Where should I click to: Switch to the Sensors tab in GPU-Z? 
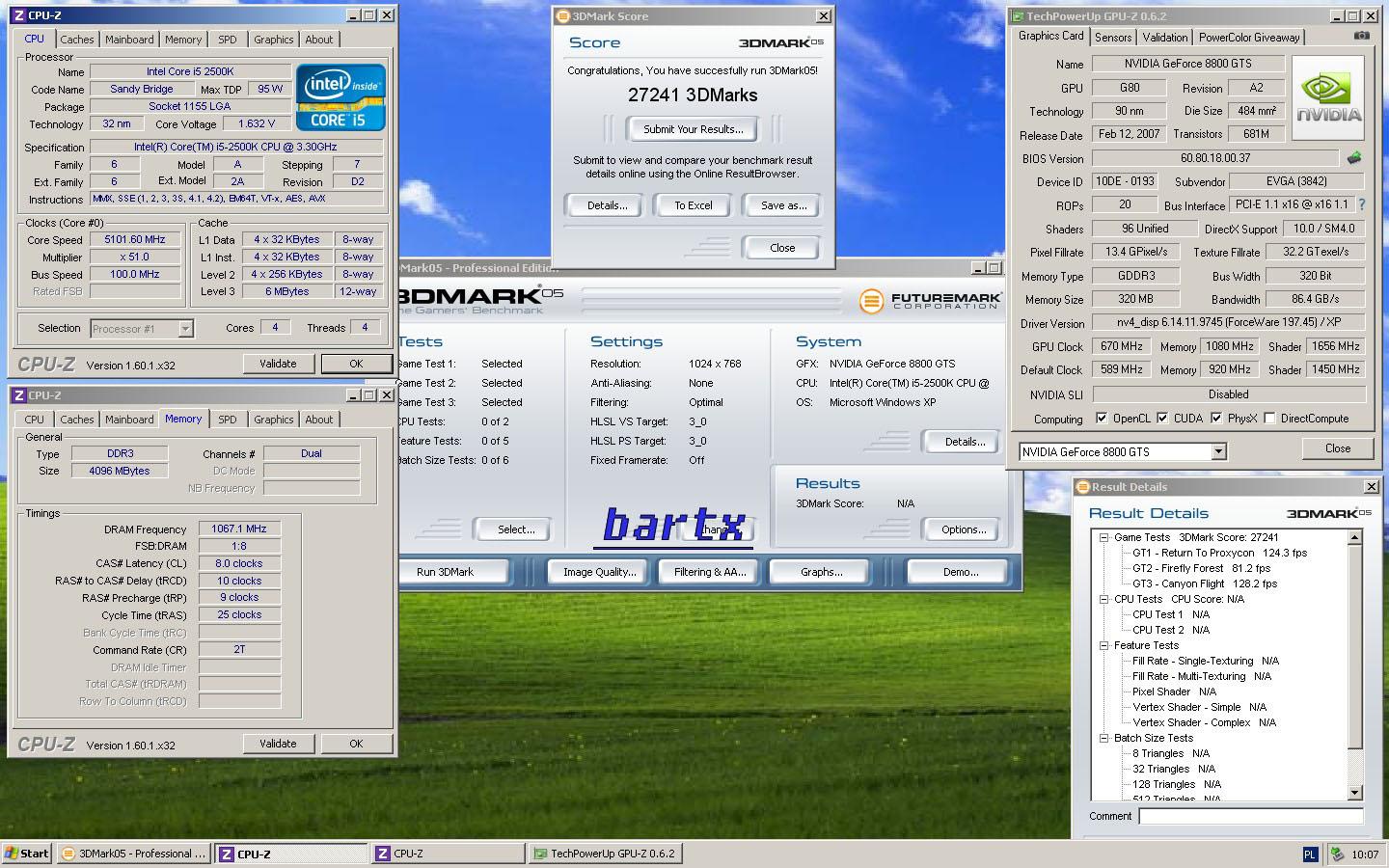tap(1113, 38)
